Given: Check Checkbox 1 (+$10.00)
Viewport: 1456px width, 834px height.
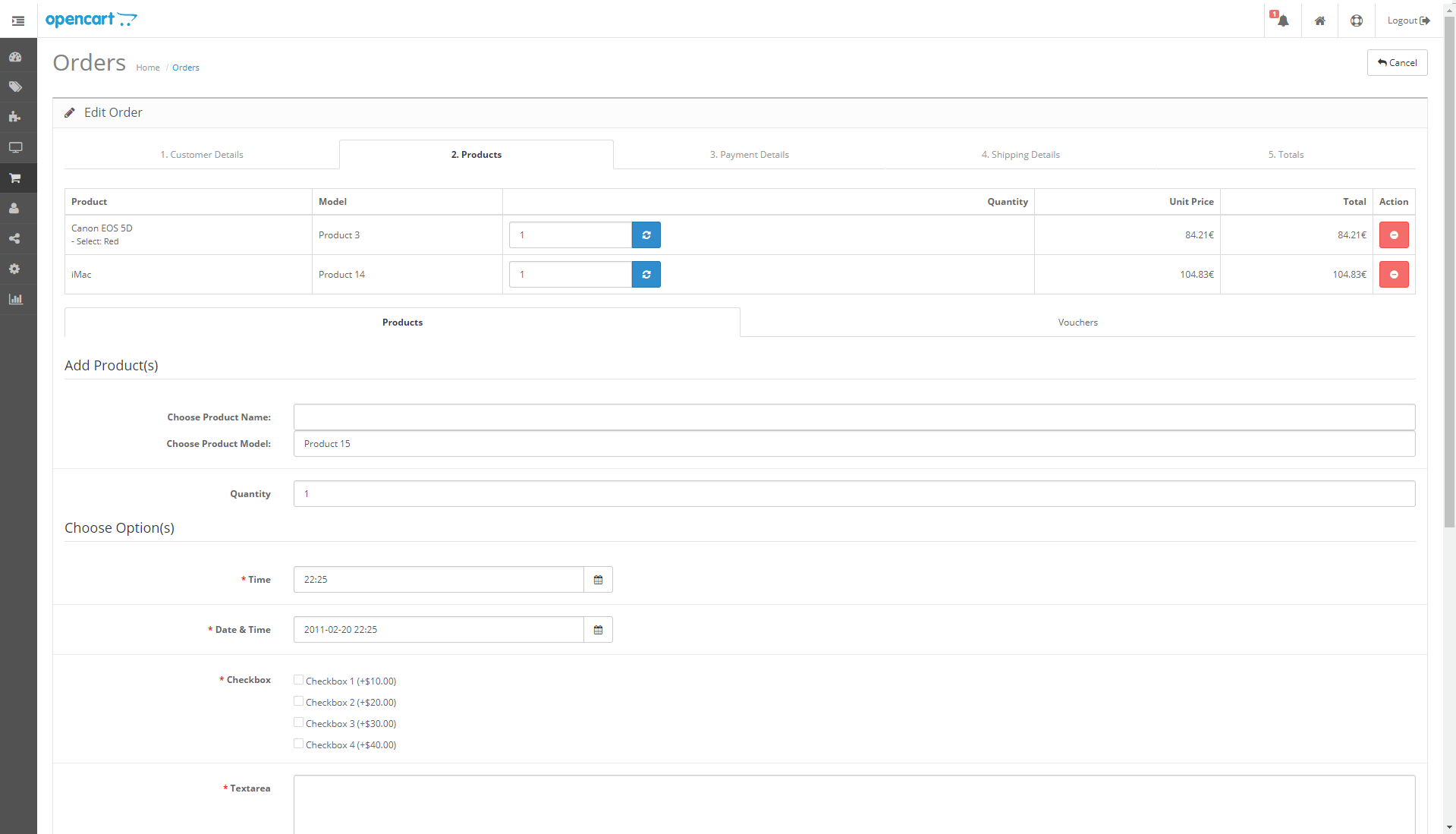Looking at the screenshot, I should pos(298,680).
